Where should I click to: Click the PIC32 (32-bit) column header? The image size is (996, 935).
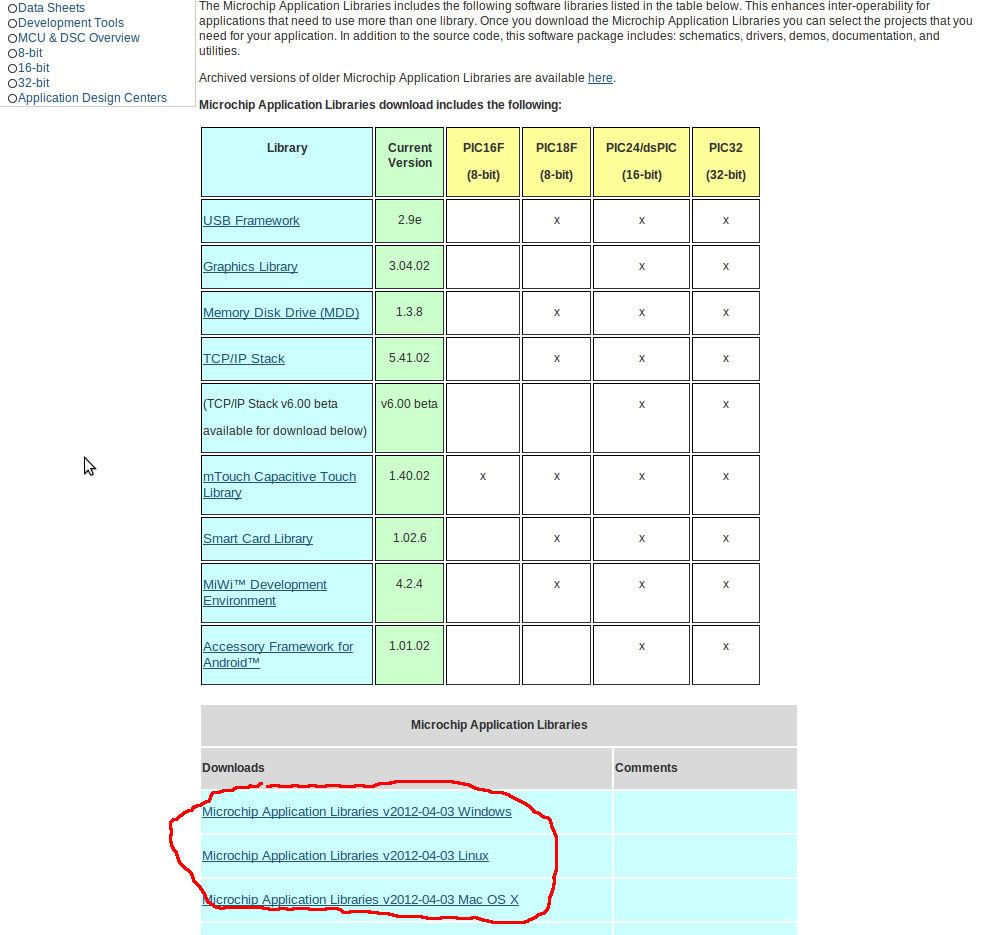pyautogui.click(x=725, y=162)
